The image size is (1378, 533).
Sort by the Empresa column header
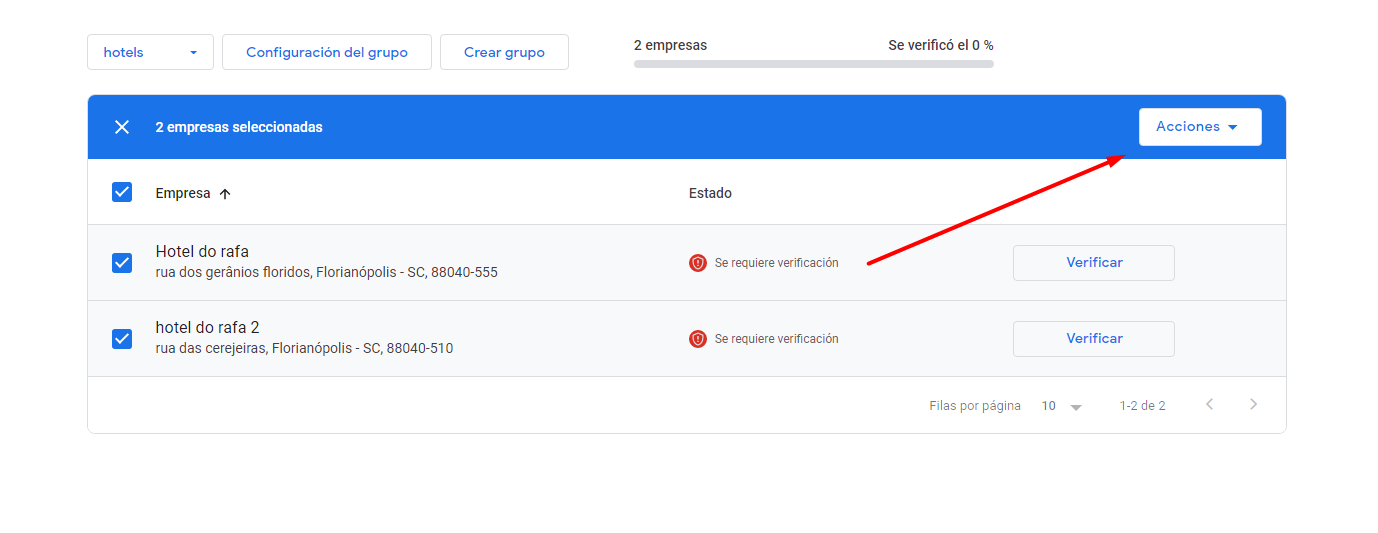pyautogui.click(x=183, y=193)
